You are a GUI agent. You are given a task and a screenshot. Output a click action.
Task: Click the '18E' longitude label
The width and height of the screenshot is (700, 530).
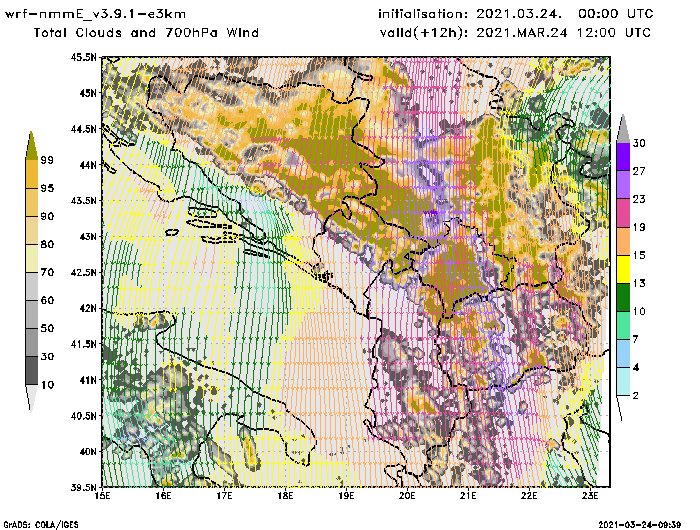(285, 496)
